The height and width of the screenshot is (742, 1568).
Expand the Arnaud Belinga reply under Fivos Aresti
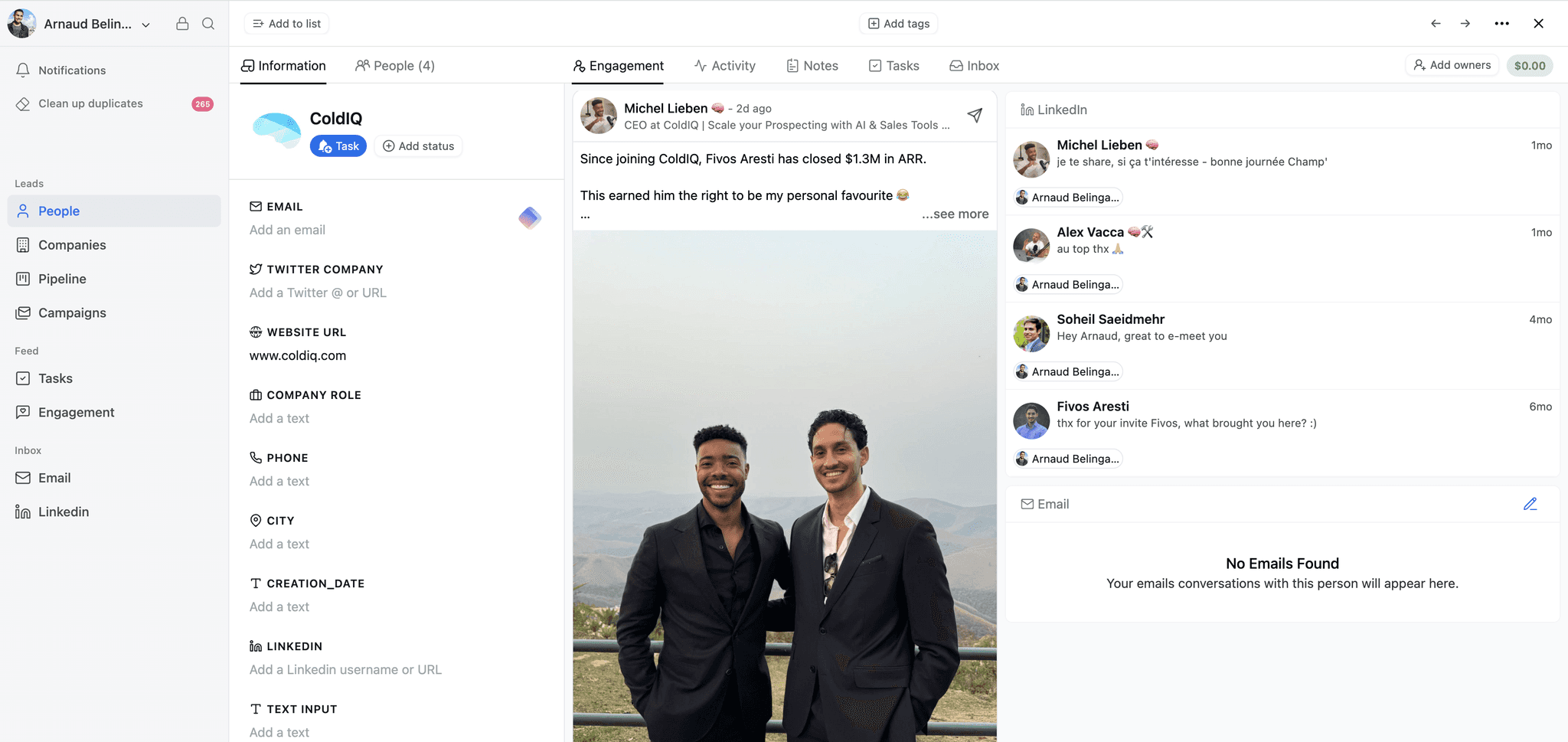tap(1067, 458)
